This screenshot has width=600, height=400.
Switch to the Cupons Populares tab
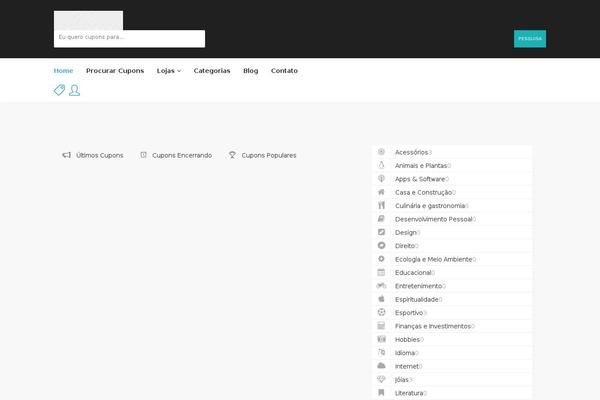coord(262,155)
